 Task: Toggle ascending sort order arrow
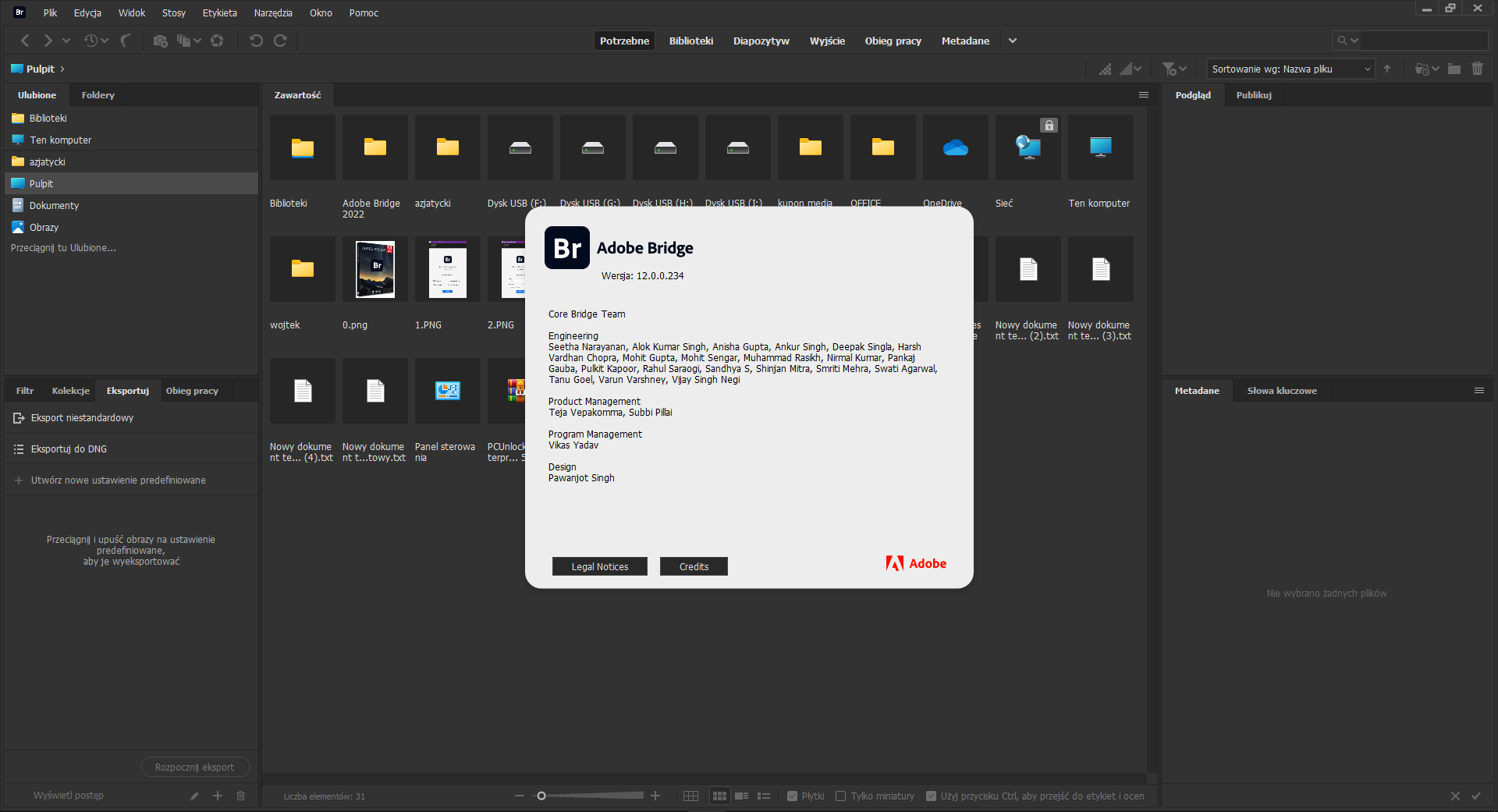[1387, 69]
